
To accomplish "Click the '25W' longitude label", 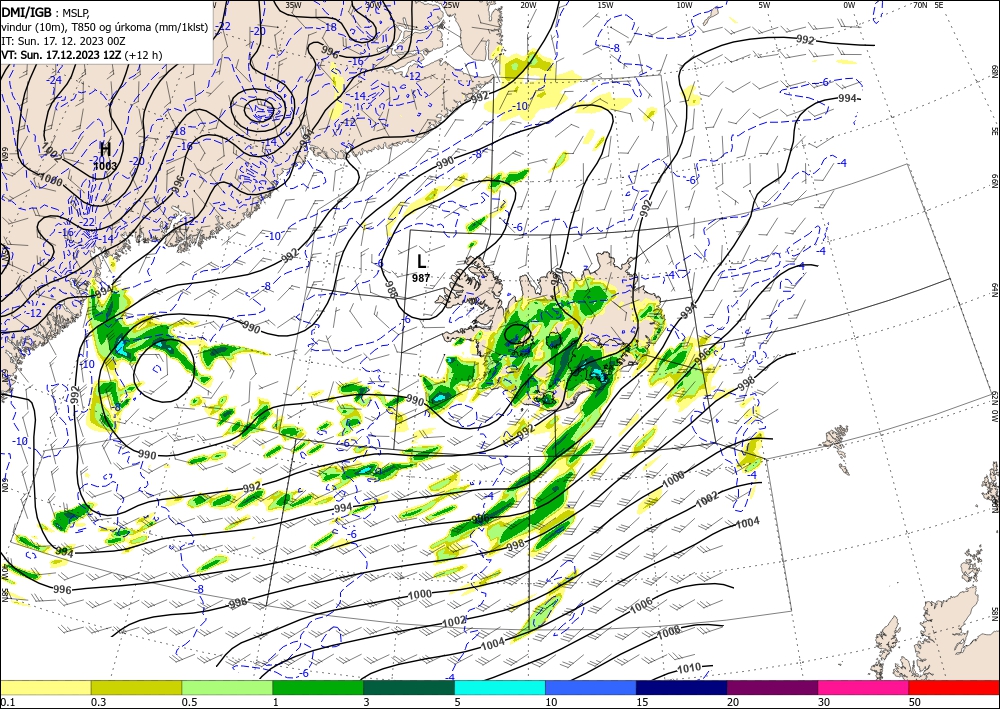I will (x=451, y=5).
